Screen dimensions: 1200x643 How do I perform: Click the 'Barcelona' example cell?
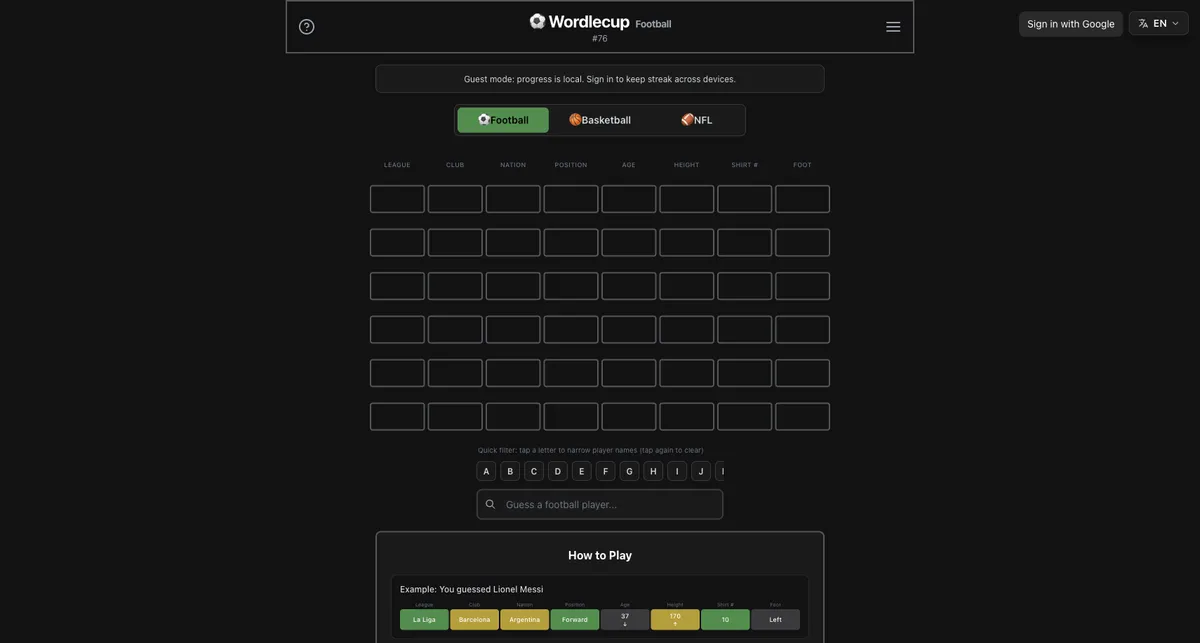475,620
